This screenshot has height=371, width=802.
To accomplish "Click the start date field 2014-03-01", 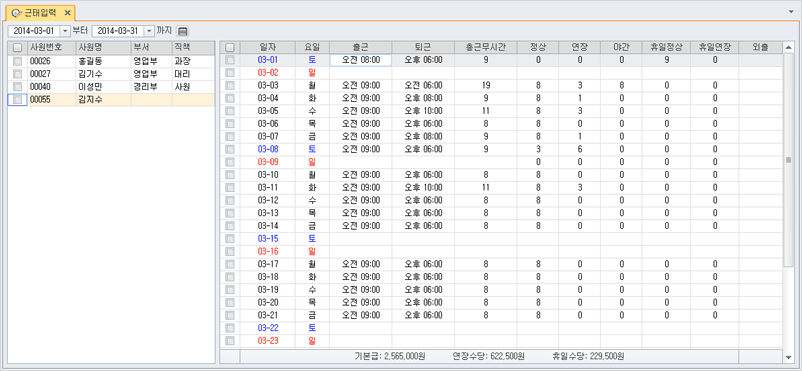I will (x=34, y=31).
